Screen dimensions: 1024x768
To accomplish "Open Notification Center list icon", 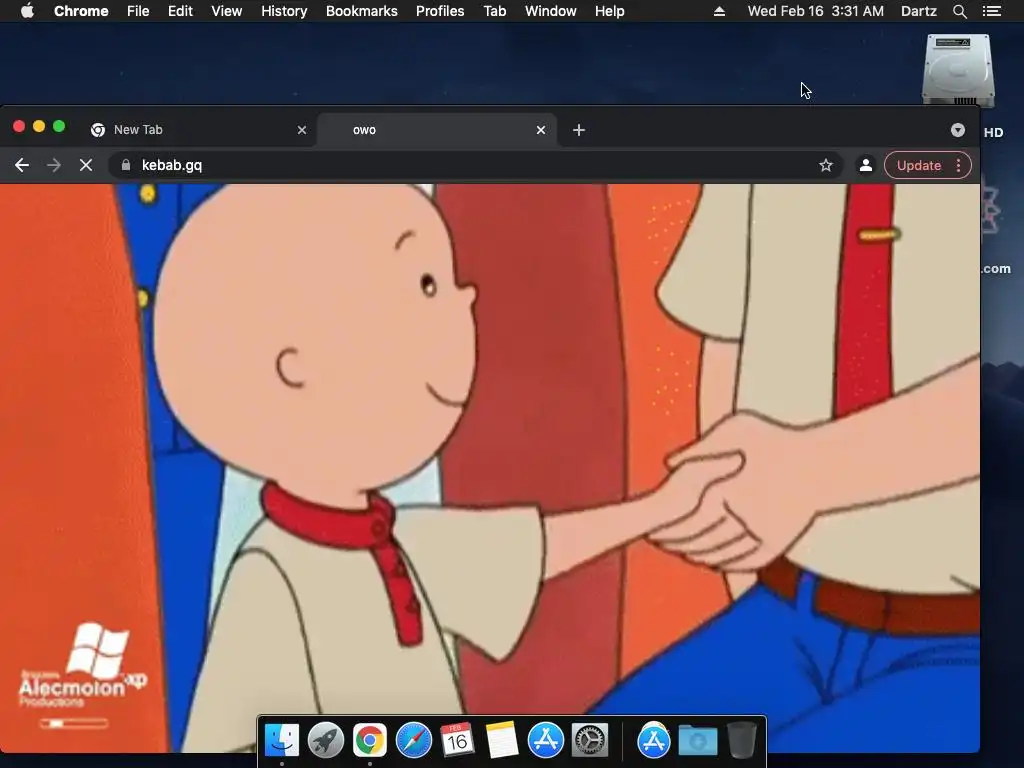I will (x=992, y=11).
